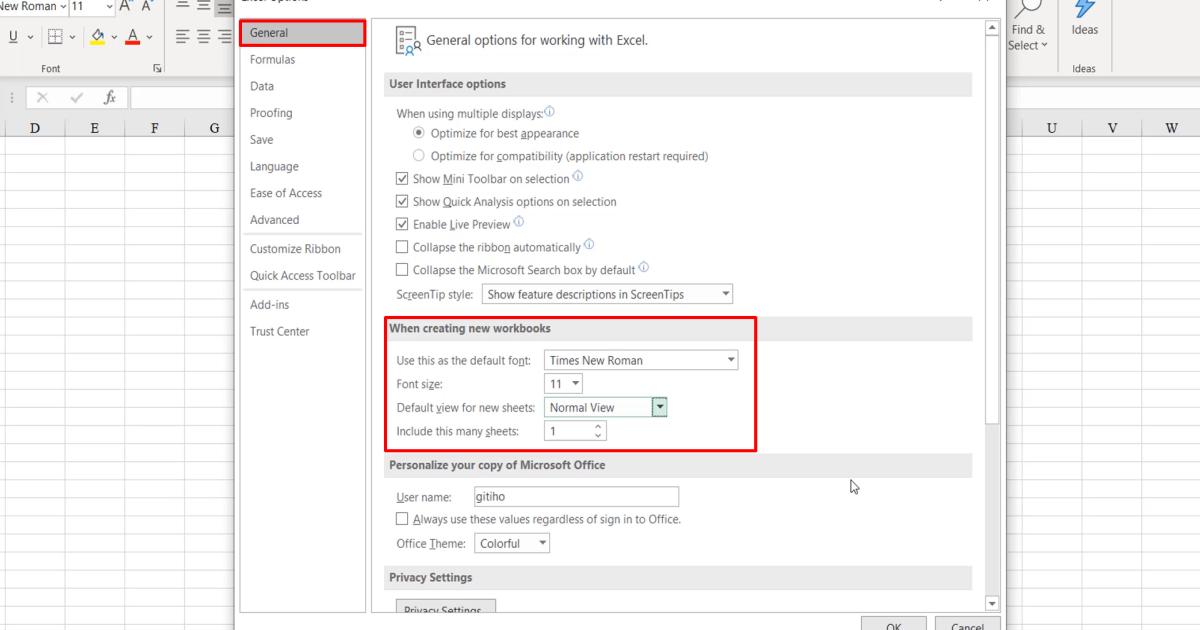Confirm changes with the OK button
The width and height of the screenshot is (1200, 630).
point(893,625)
